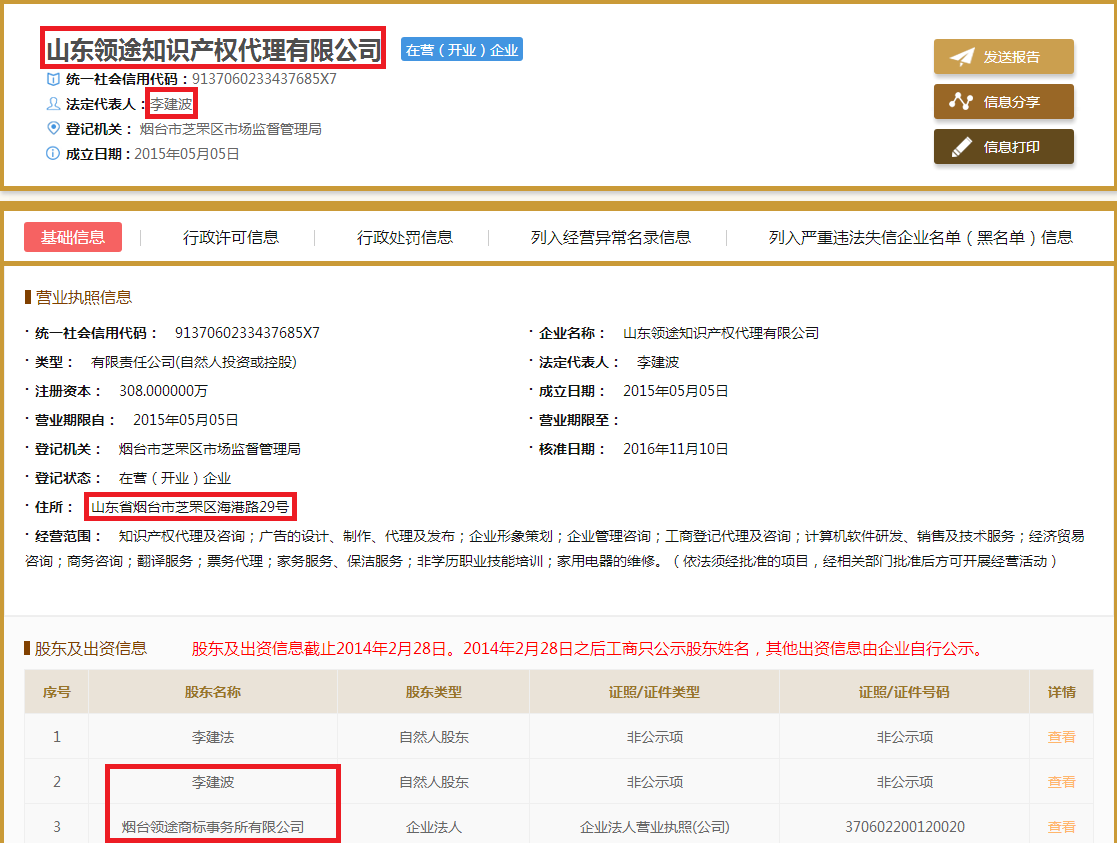Click the 经营范围 description text
Image resolution: width=1117 pixels, height=843 pixels.
(x=555, y=549)
